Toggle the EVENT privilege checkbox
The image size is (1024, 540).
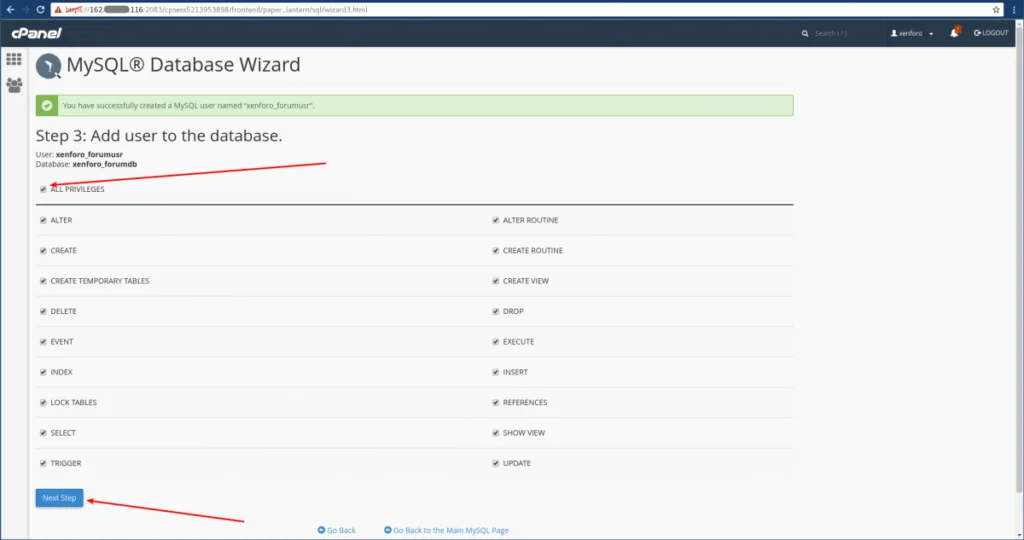[x=43, y=341]
